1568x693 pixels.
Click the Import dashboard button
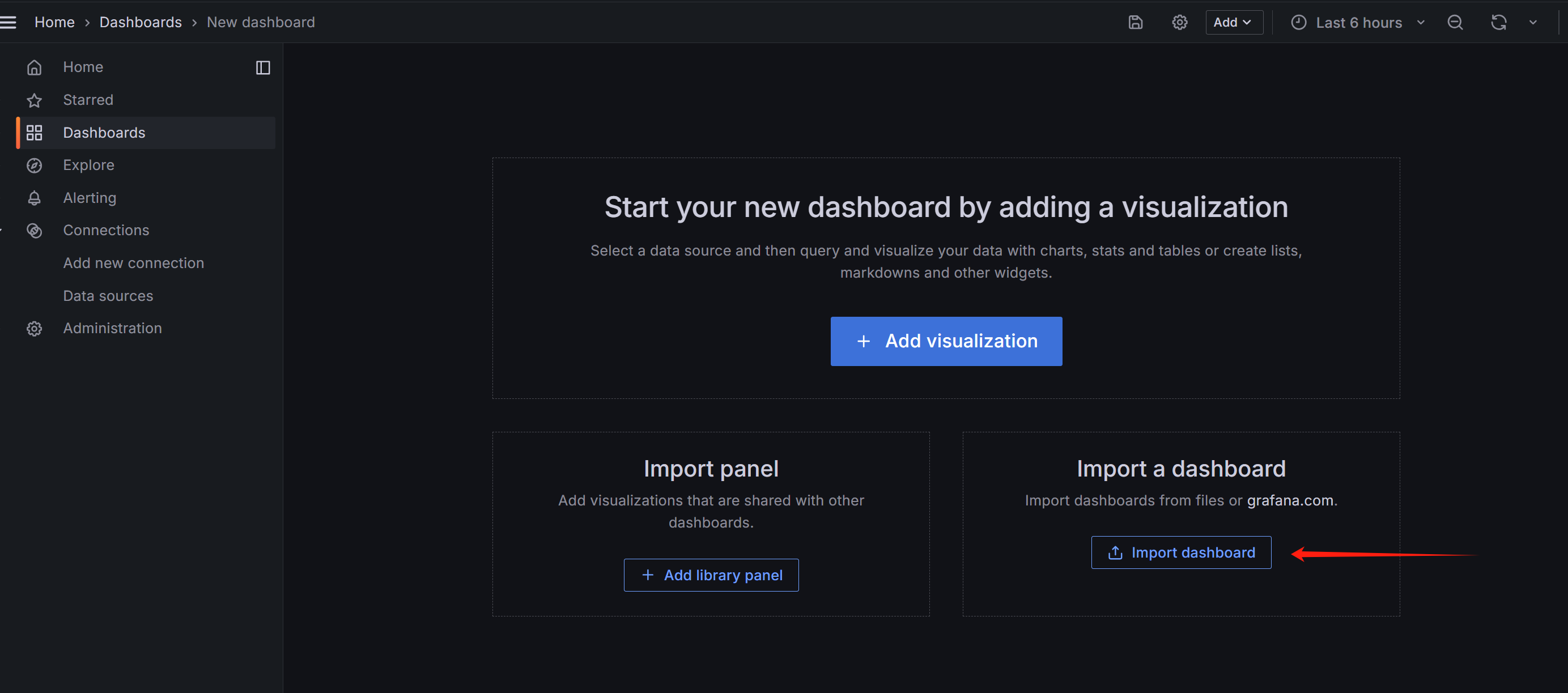point(1180,552)
